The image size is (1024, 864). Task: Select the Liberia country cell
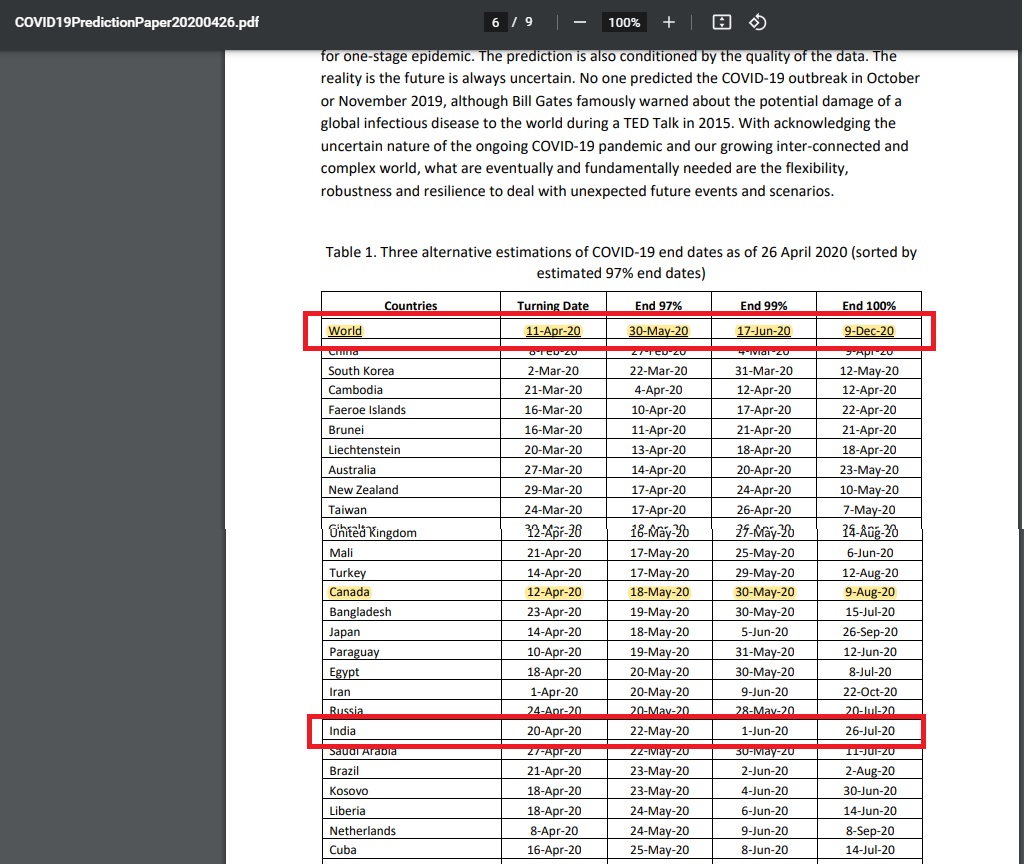click(x=347, y=810)
